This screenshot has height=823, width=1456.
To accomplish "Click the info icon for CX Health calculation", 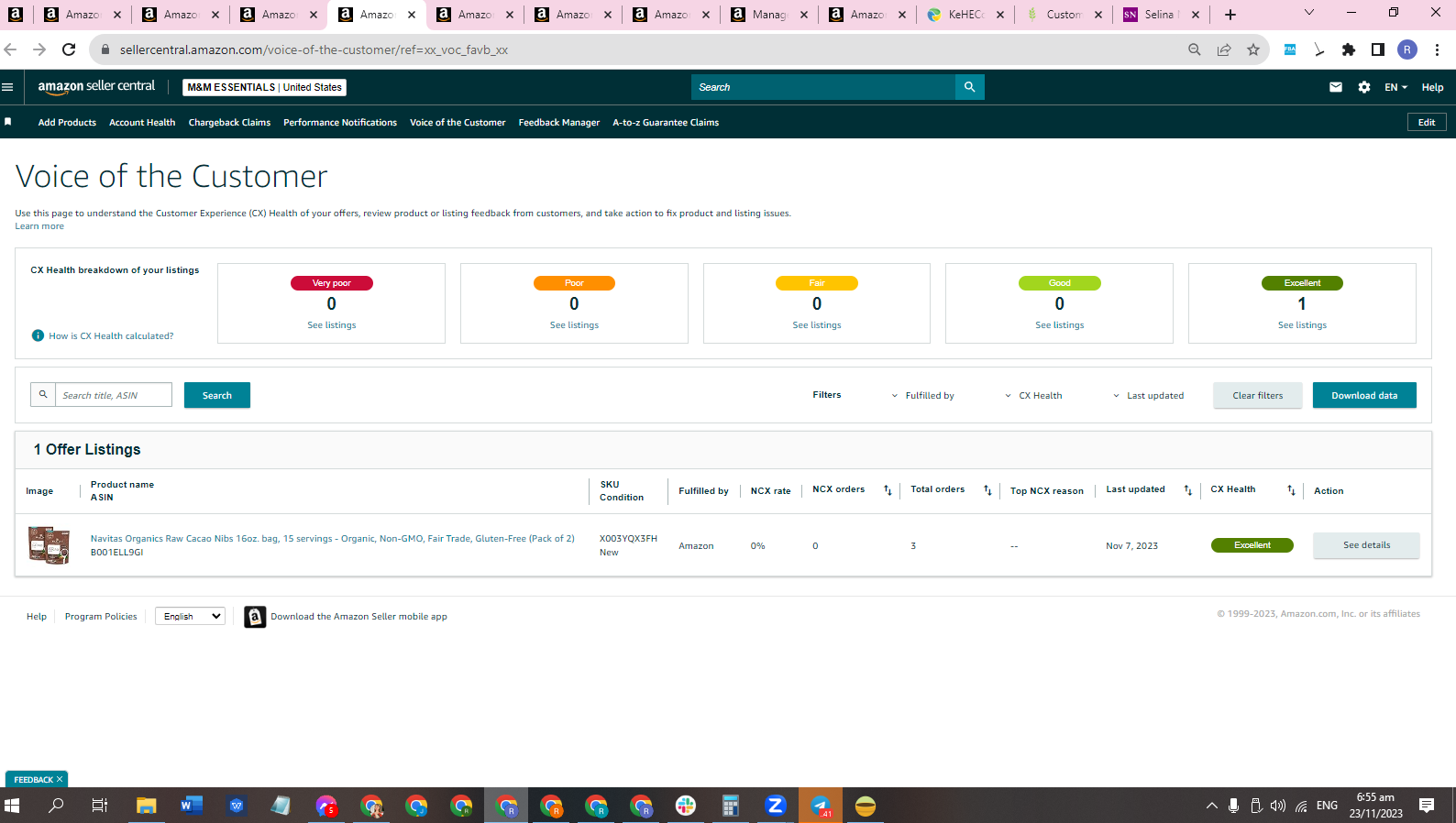I will [x=38, y=335].
